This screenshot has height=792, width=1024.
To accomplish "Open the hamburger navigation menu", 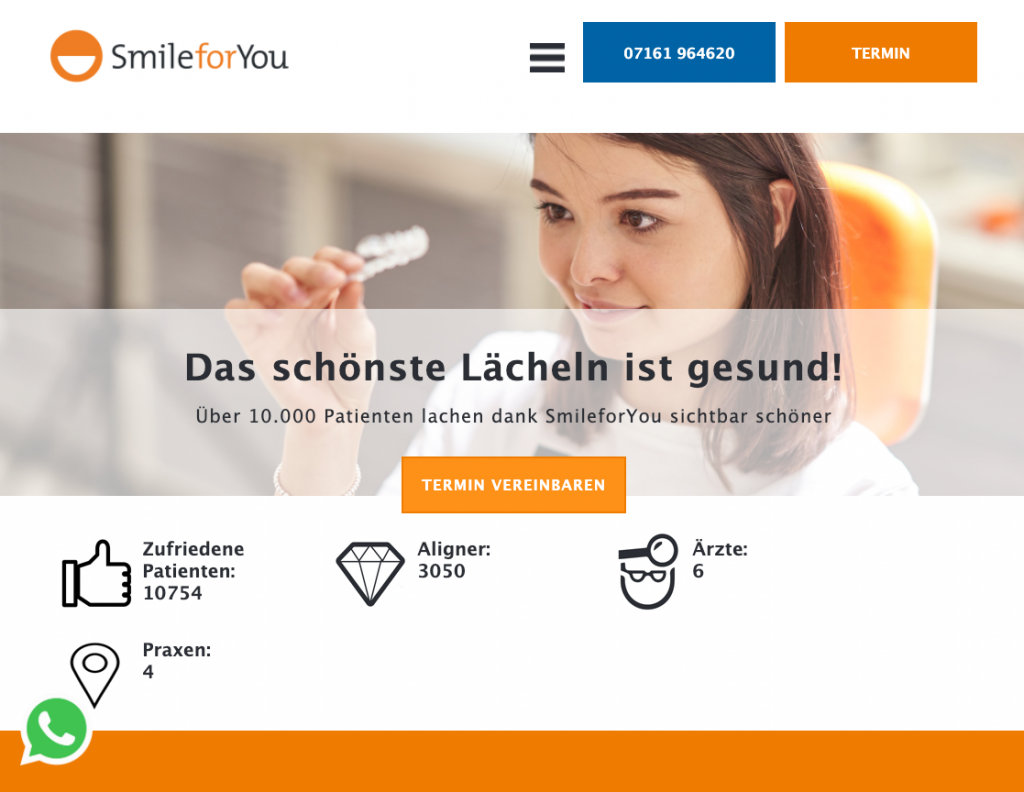I will [547, 57].
